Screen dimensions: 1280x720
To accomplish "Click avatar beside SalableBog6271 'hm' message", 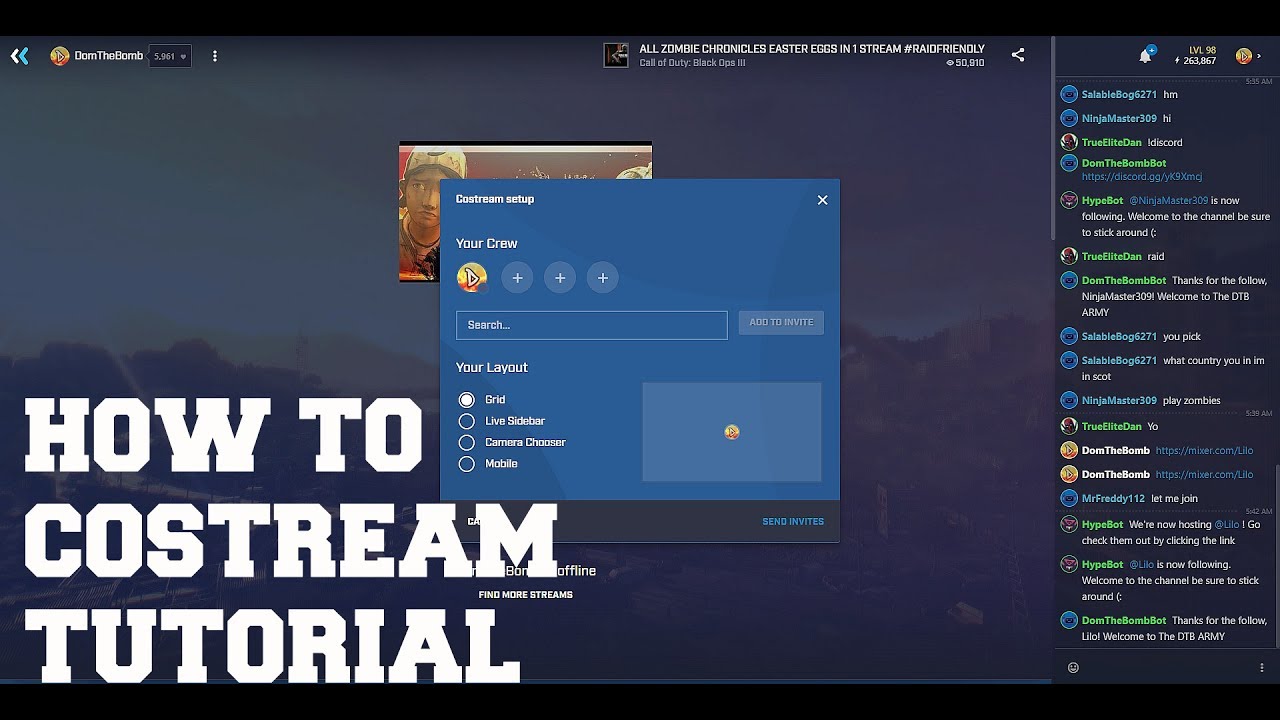I will 1069,94.
